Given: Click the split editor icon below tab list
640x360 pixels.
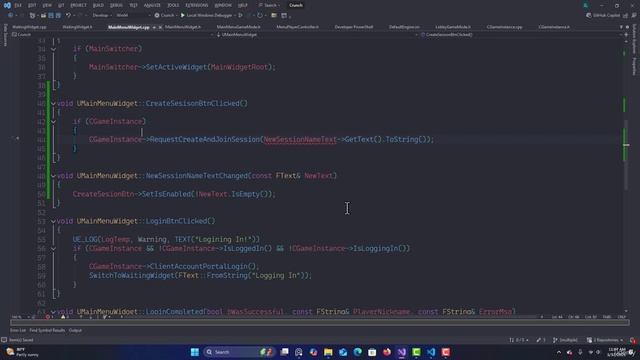Looking at the screenshot, I should [626, 35].
